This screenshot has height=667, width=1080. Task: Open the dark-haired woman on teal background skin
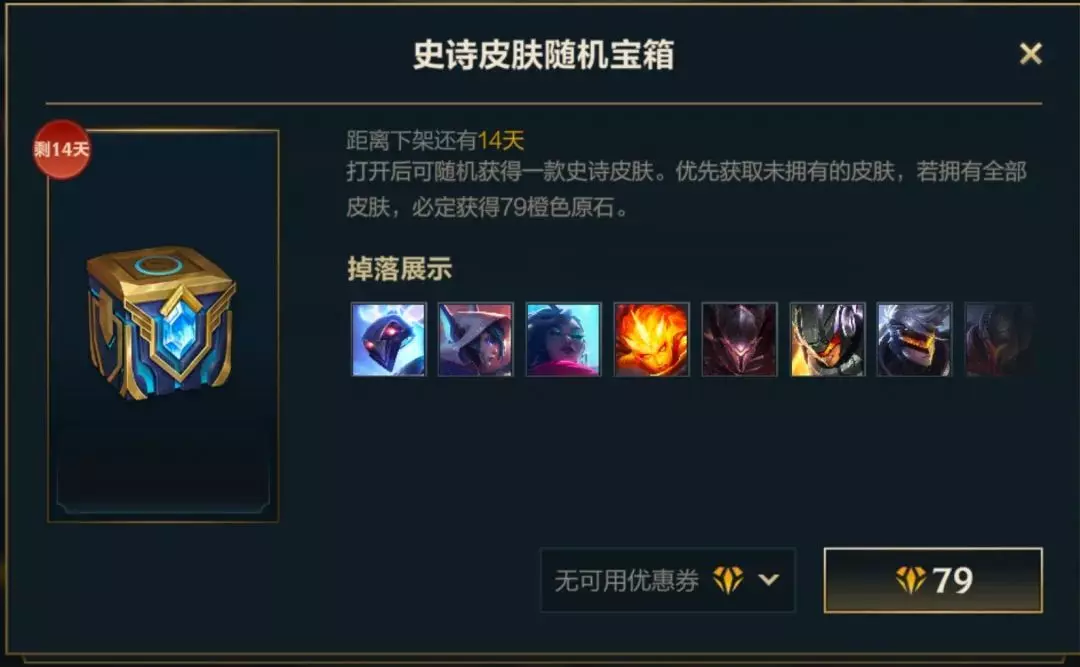[x=563, y=340]
